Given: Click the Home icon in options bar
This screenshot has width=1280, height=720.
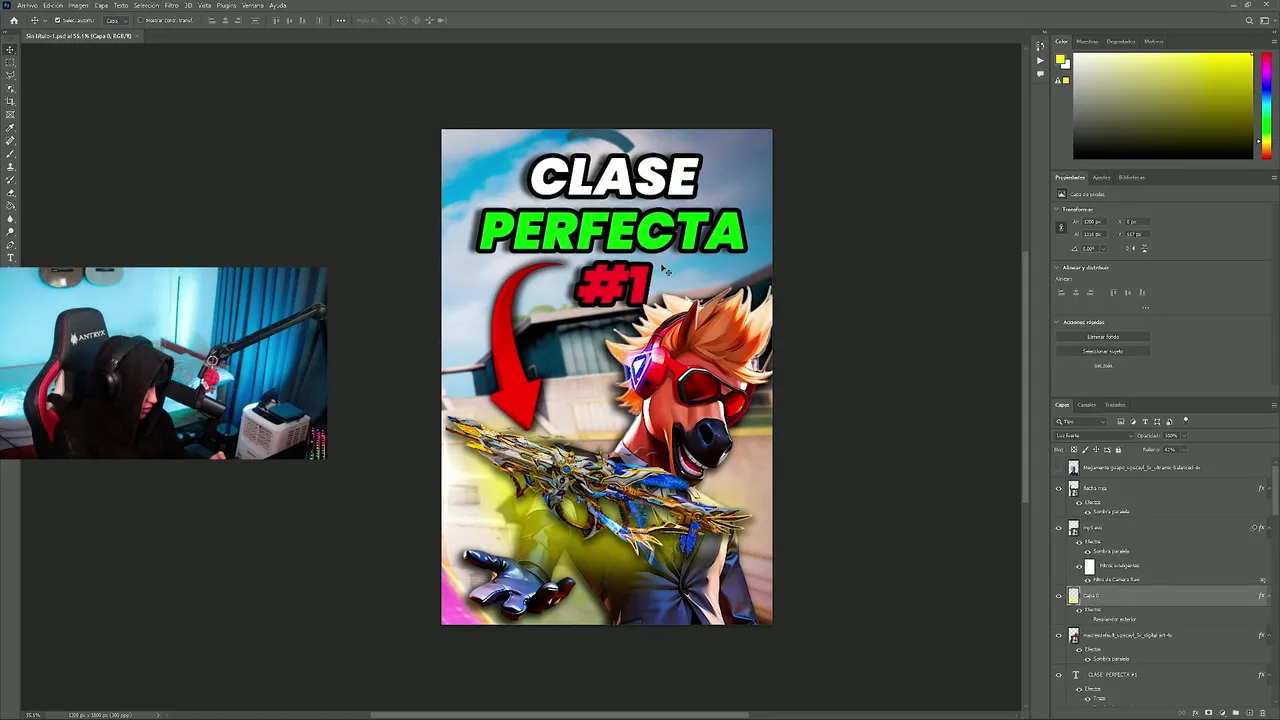Looking at the screenshot, I should point(14,20).
